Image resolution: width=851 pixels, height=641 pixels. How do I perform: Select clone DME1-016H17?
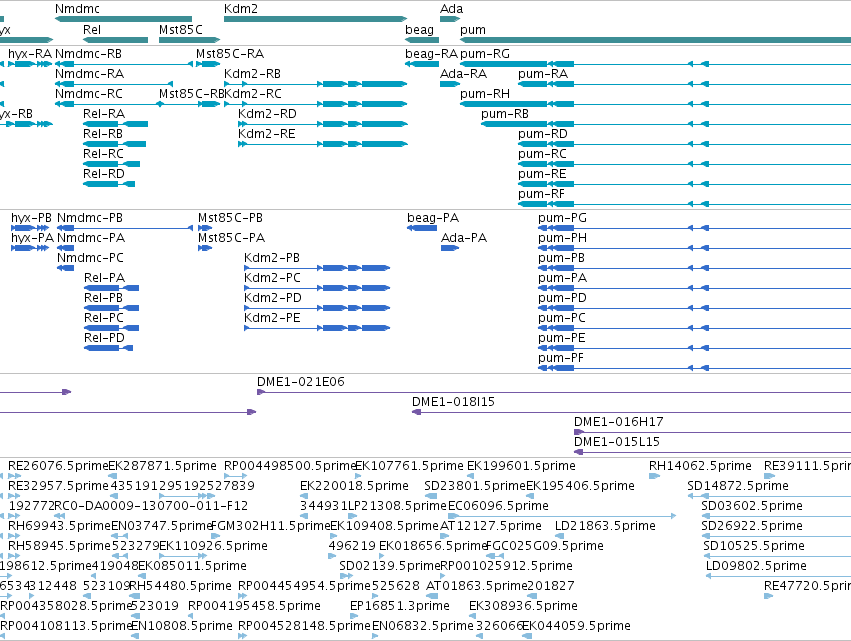[713, 433]
